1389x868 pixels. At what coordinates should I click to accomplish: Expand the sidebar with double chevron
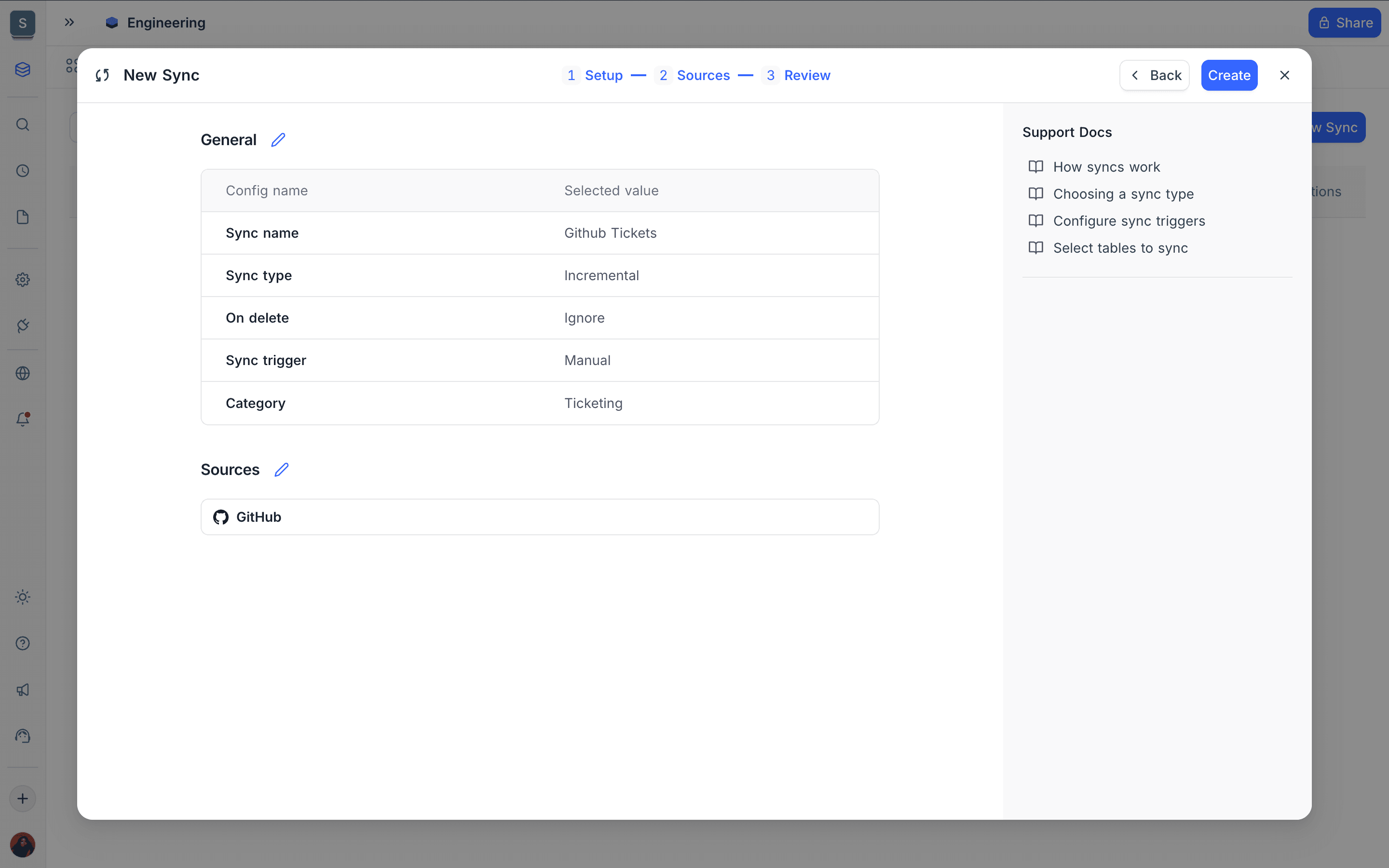[x=69, y=22]
